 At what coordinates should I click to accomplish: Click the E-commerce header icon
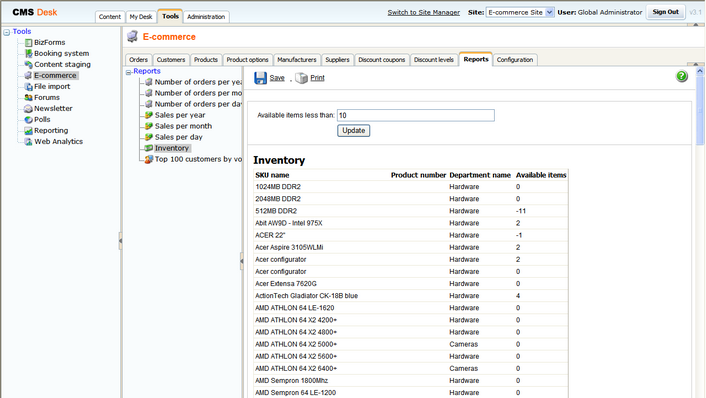tap(132, 36)
